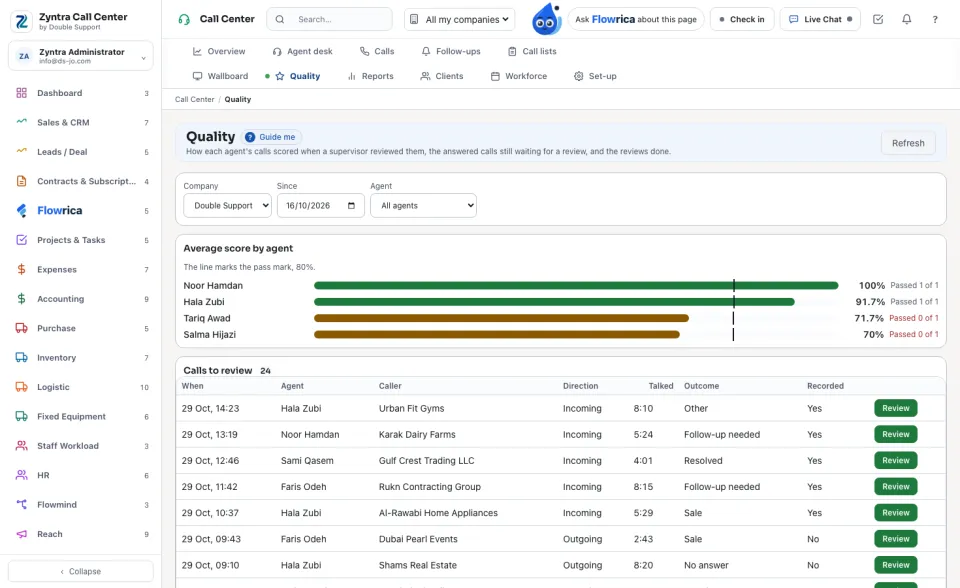Click the Check in button
The width and height of the screenshot is (960, 588).
[x=742, y=20]
